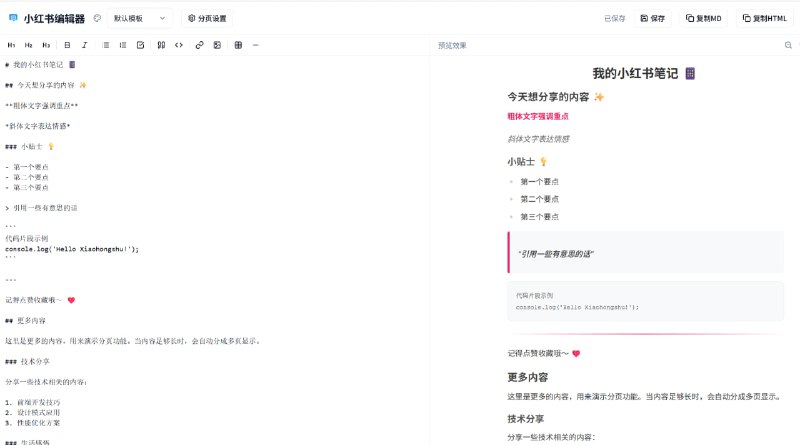
Task: Toggle italic formatting in the editor toolbar
Action: pyautogui.click(x=85, y=45)
